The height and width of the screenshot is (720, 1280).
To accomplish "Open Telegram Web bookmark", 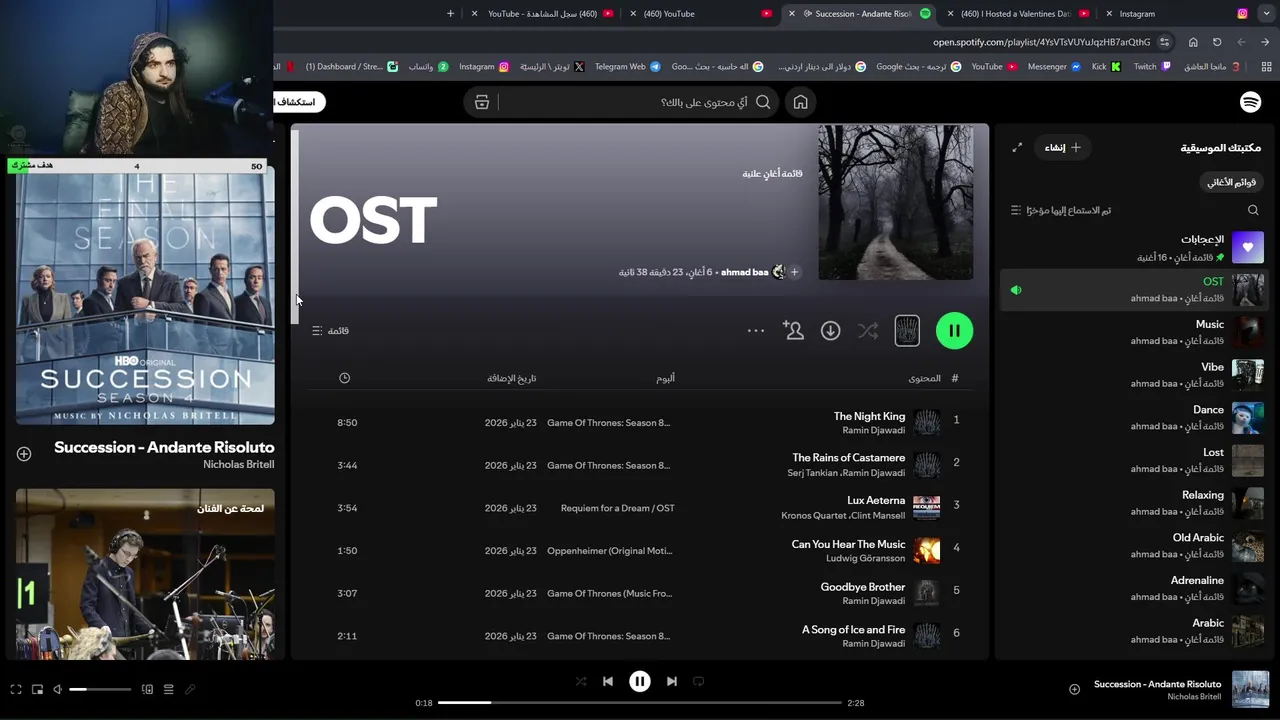I will pos(627,67).
